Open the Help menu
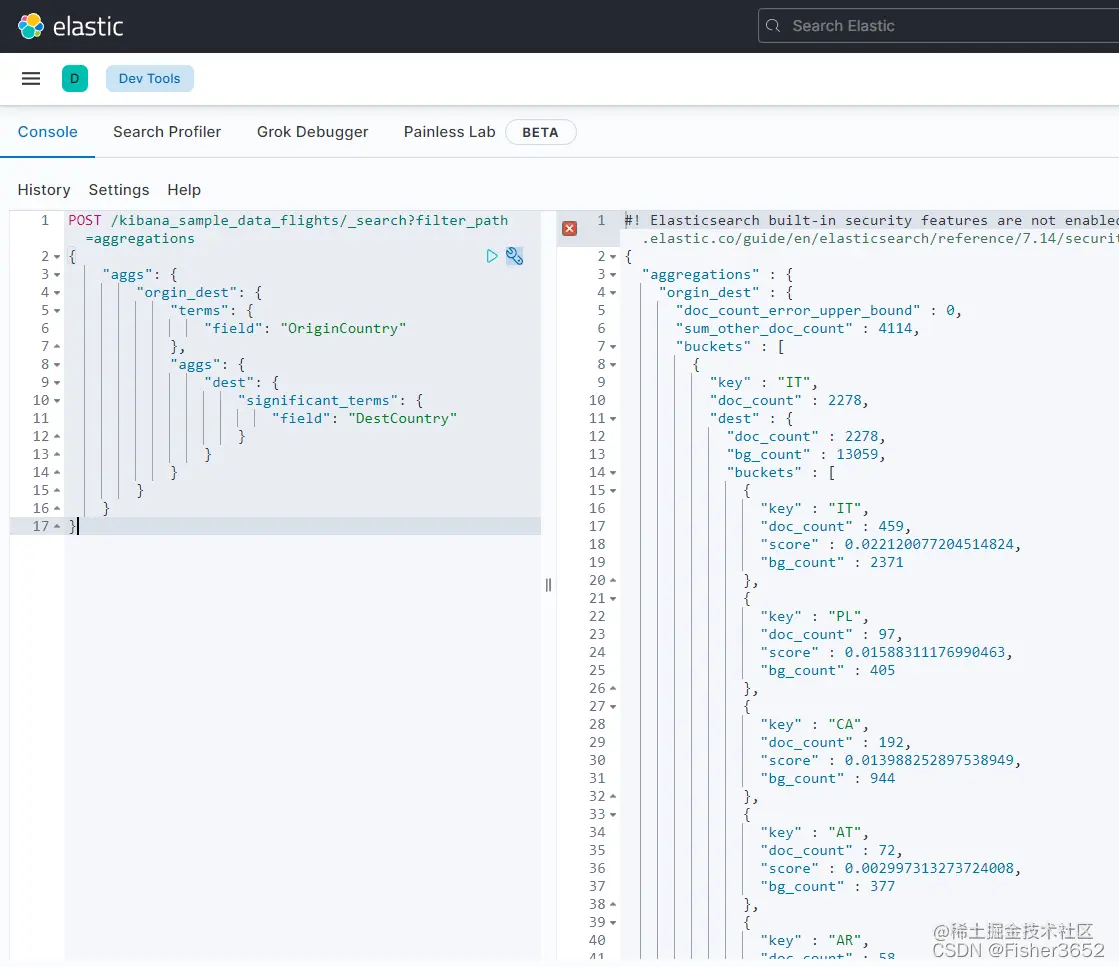The height and width of the screenshot is (967, 1119). [184, 190]
